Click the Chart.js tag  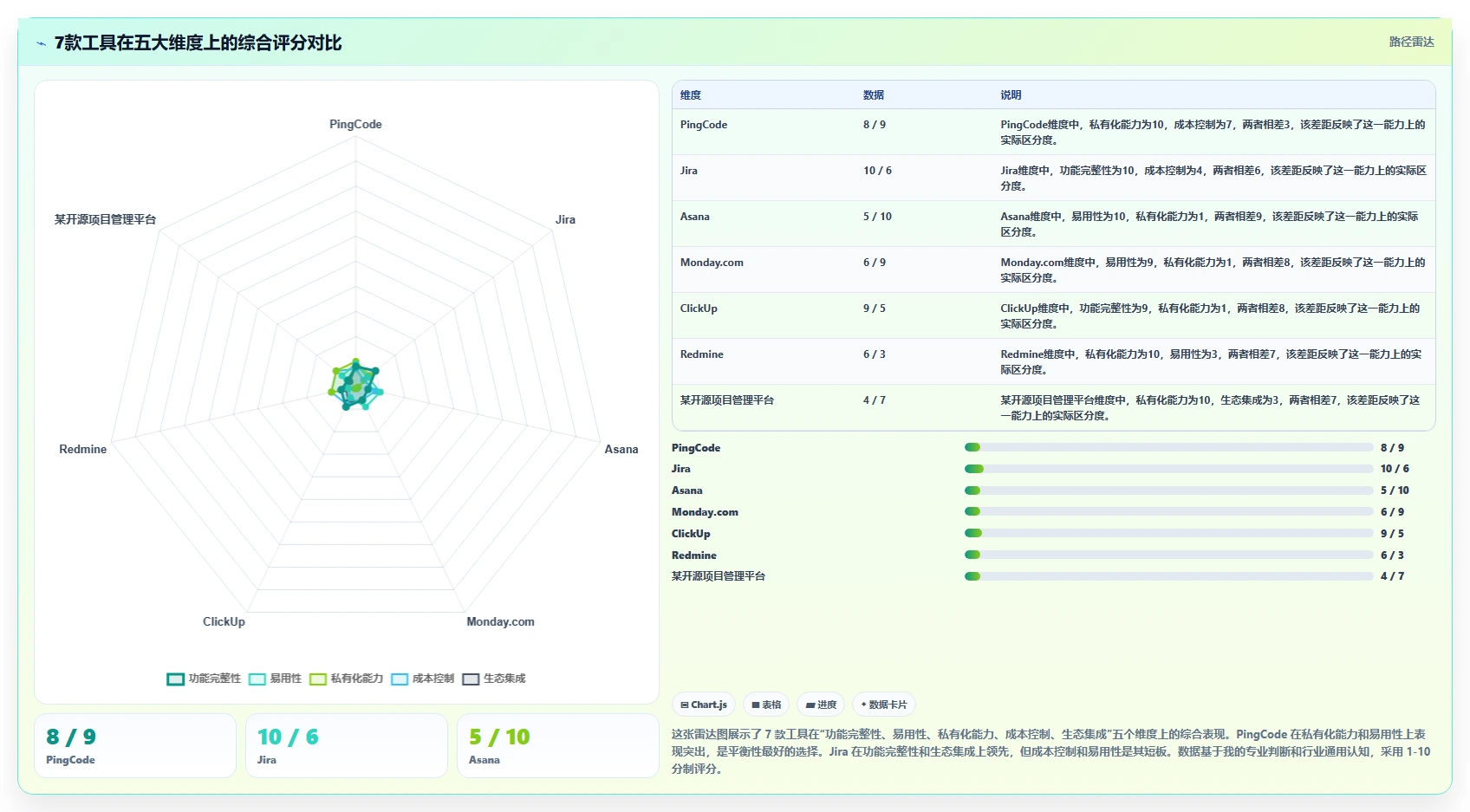[704, 705]
